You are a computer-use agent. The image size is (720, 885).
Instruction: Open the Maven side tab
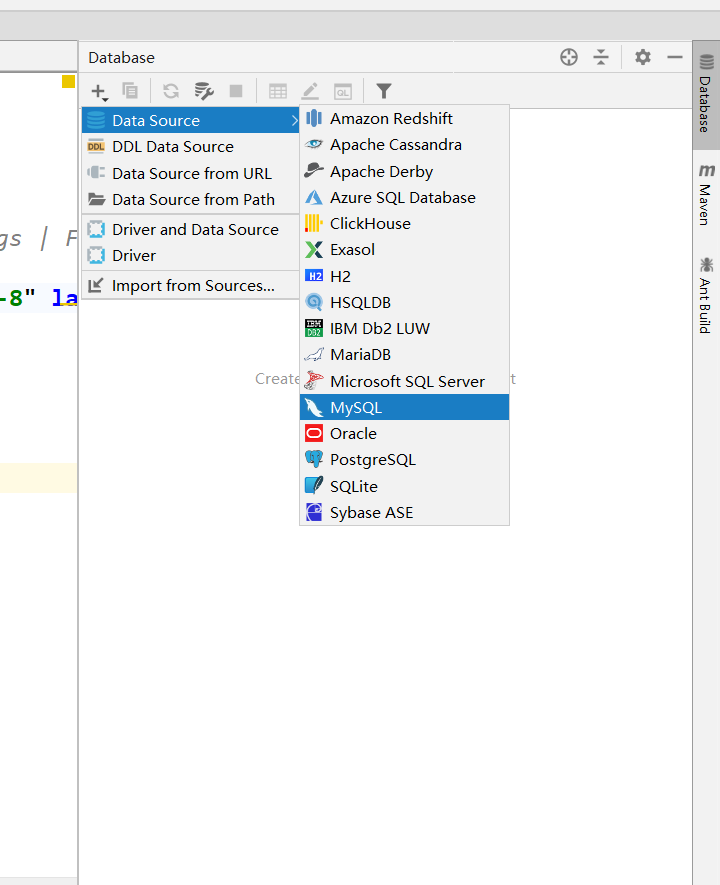pos(706,194)
